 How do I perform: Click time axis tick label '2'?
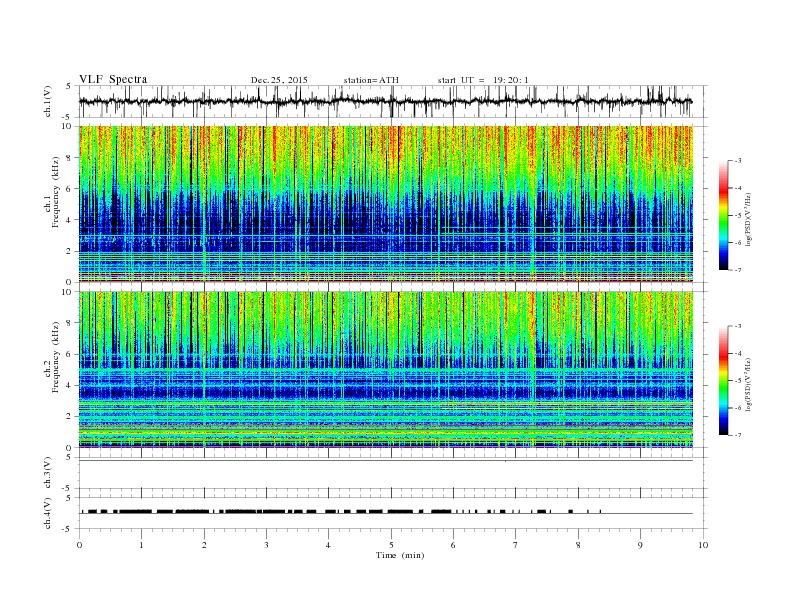[x=204, y=545]
